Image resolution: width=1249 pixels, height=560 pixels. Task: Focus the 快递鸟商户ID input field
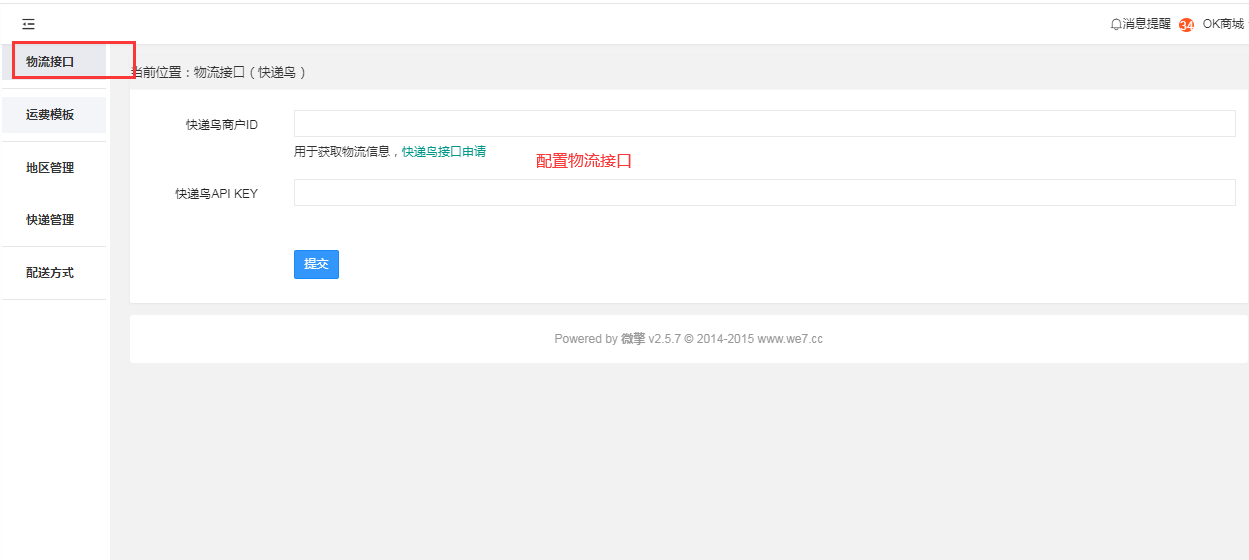tap(764, 123)
